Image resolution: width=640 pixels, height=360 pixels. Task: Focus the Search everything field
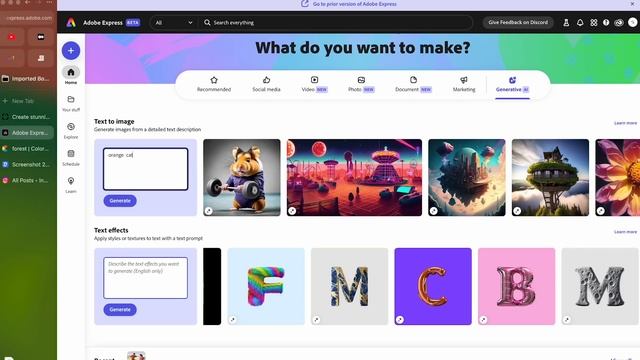coord(335,22)
